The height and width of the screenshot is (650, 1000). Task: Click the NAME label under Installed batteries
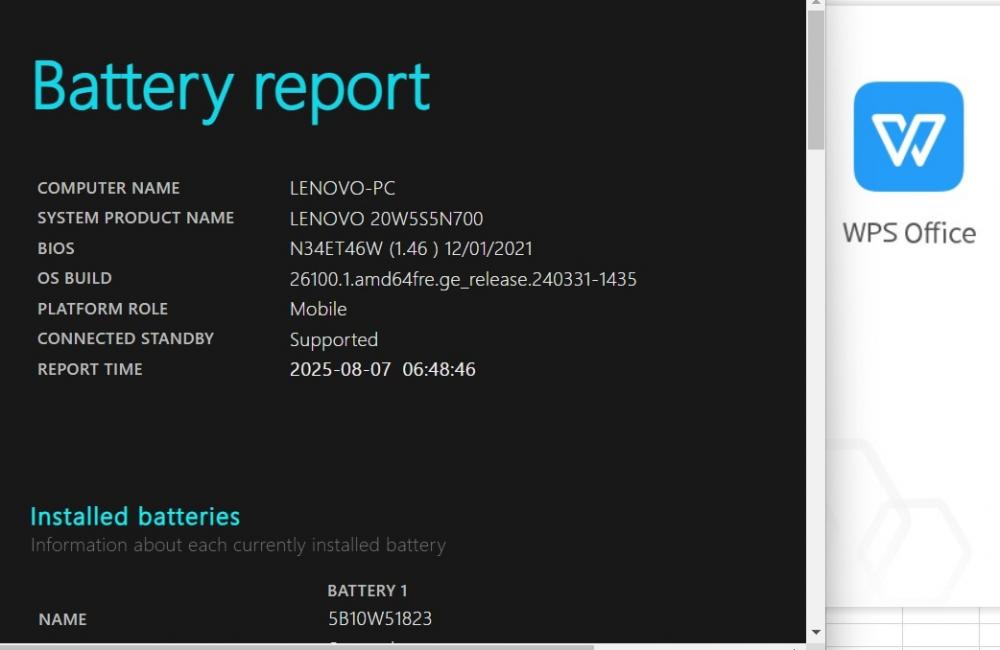[x=62, y=619]
